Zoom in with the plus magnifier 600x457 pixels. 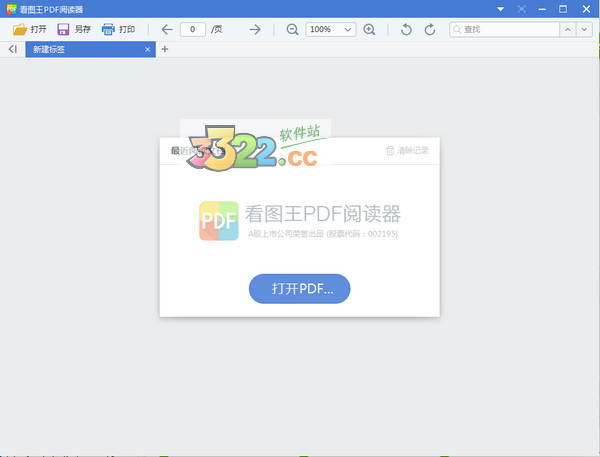pyautogui.click(x=369, y=29)
